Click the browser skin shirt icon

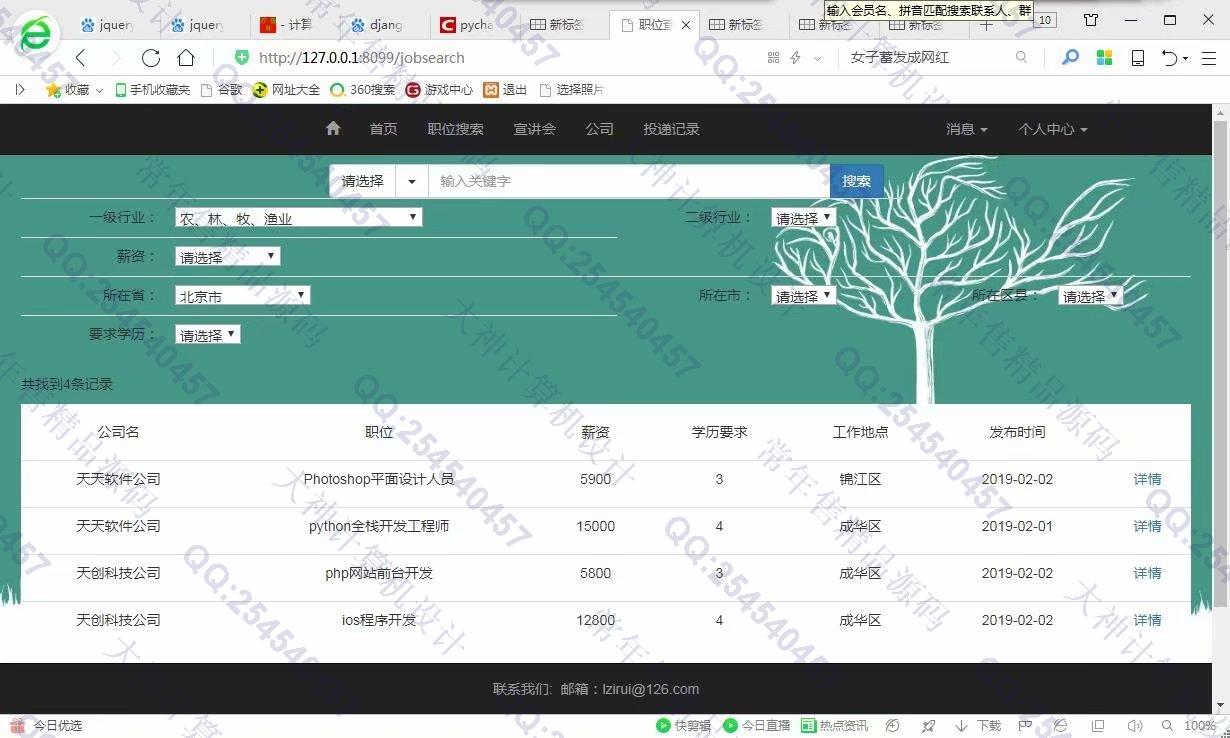point(1091,20)
